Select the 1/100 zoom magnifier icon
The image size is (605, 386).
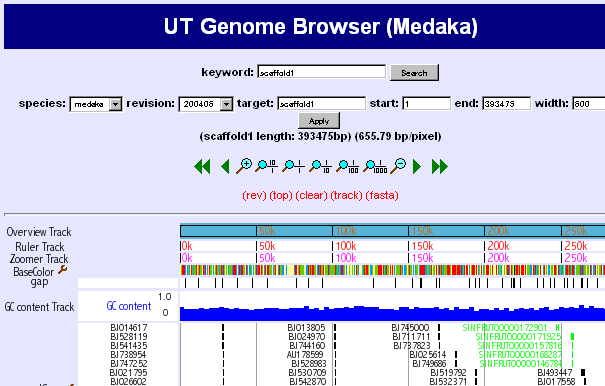(348, 166)
